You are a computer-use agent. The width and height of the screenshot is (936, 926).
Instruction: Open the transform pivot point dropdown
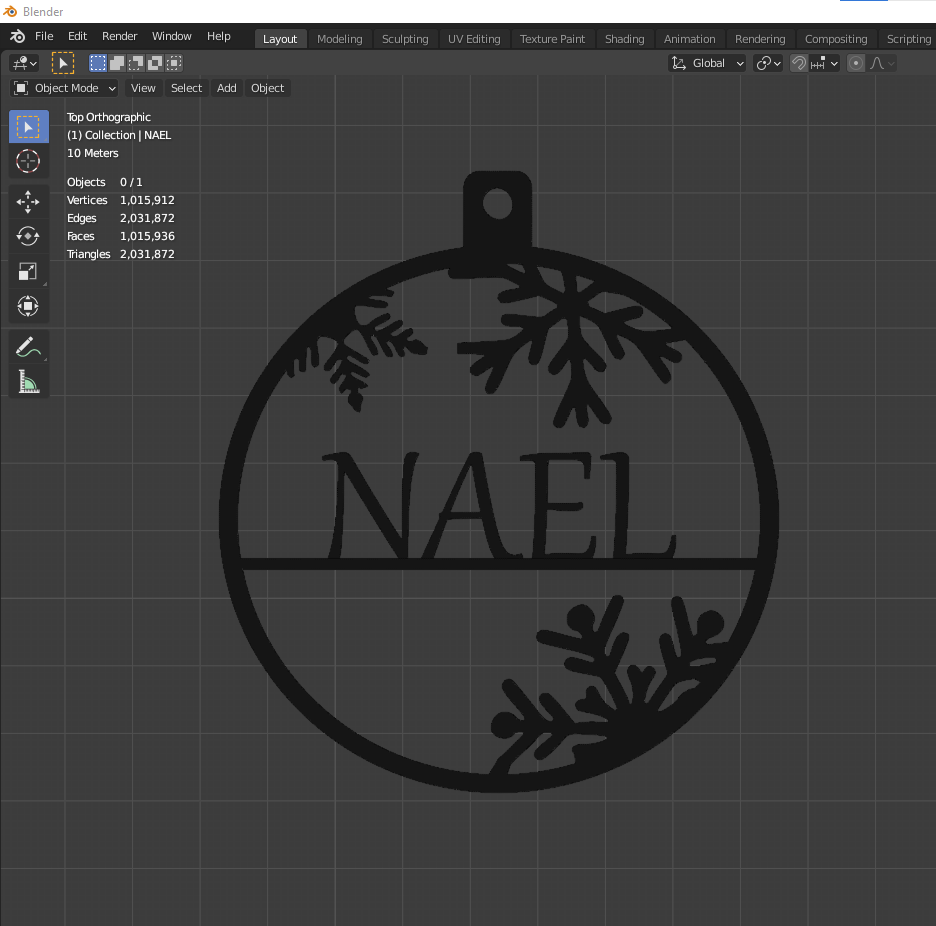tap(768, 63)
